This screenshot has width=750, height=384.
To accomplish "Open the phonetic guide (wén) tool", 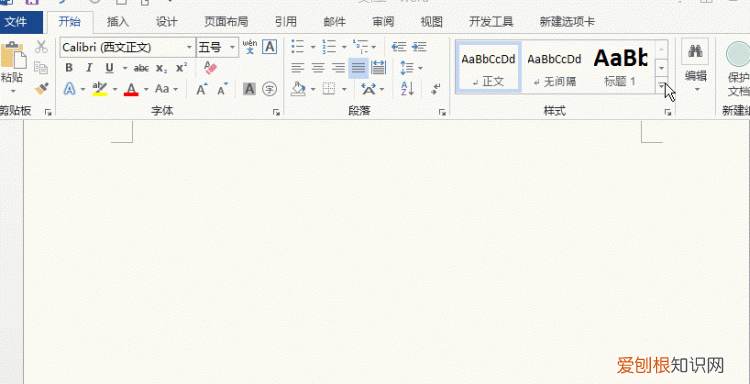I will coord(250,47).
